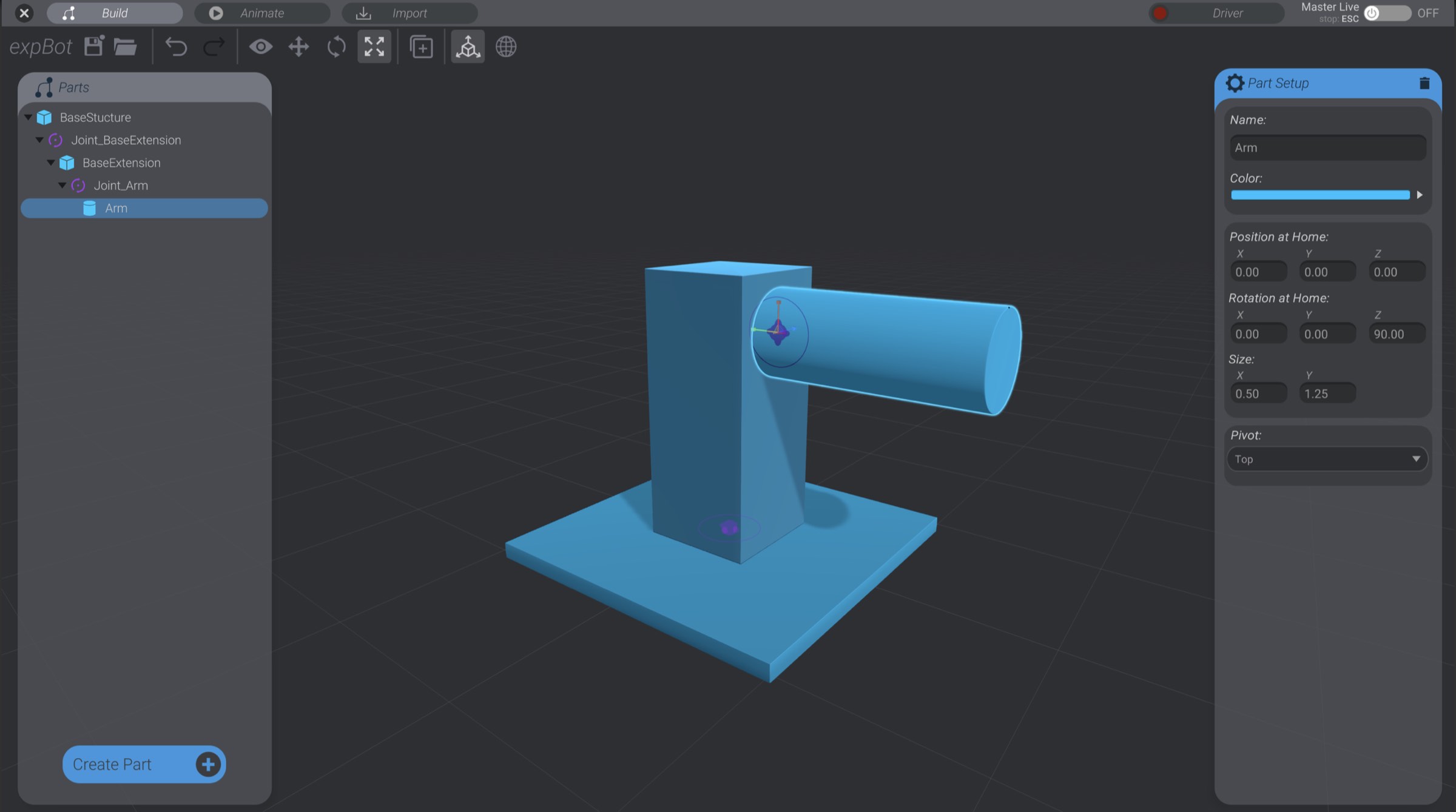Switch to the Animate tab
Image resolution: width=1456 pixels, height=812 pixels.
pos(262,13)
